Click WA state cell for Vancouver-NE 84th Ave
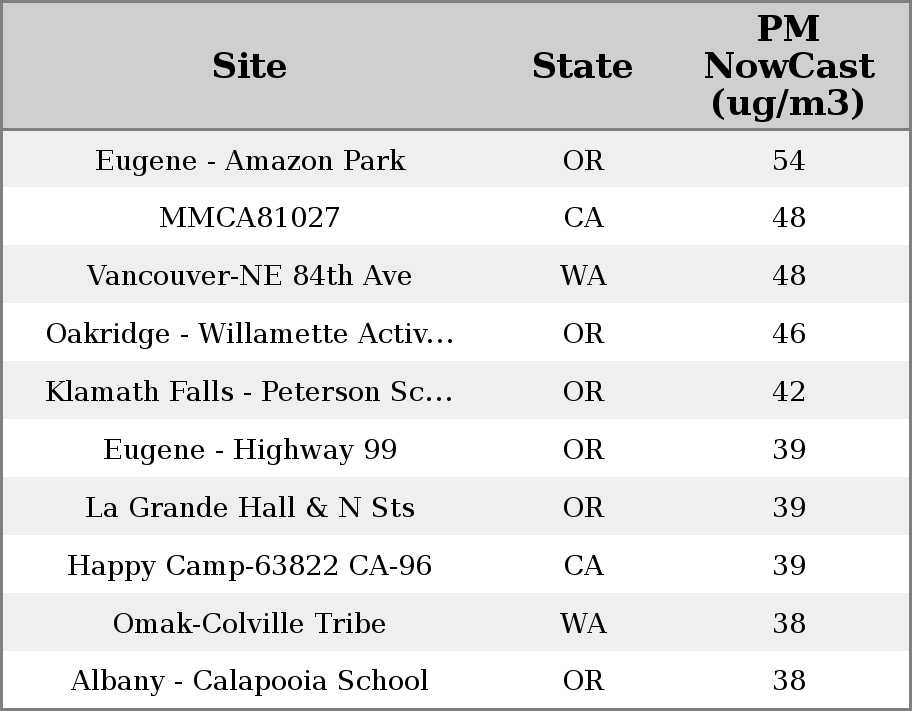Screen dimensions: 912x711 pyautogui.click(x=583, y=276)
